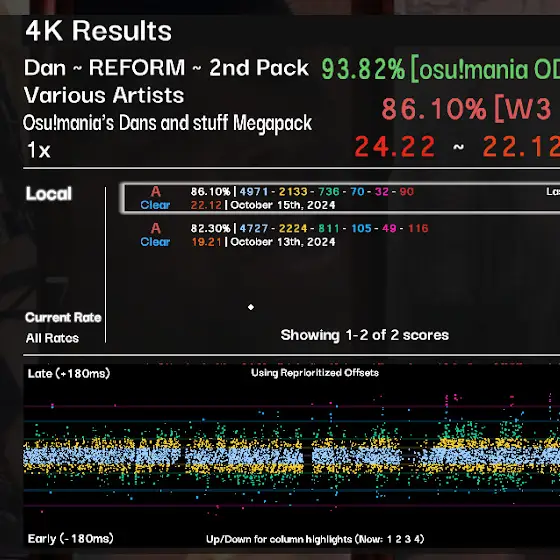Click the 90 miss count in the top score

click(x=407, y=192)
